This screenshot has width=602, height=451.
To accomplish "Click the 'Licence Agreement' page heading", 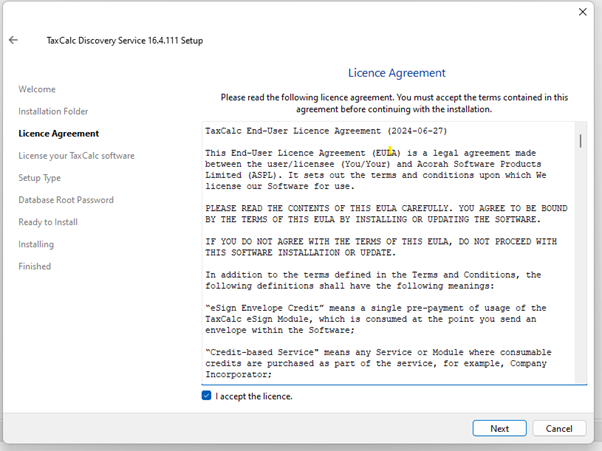I will 396,73.
